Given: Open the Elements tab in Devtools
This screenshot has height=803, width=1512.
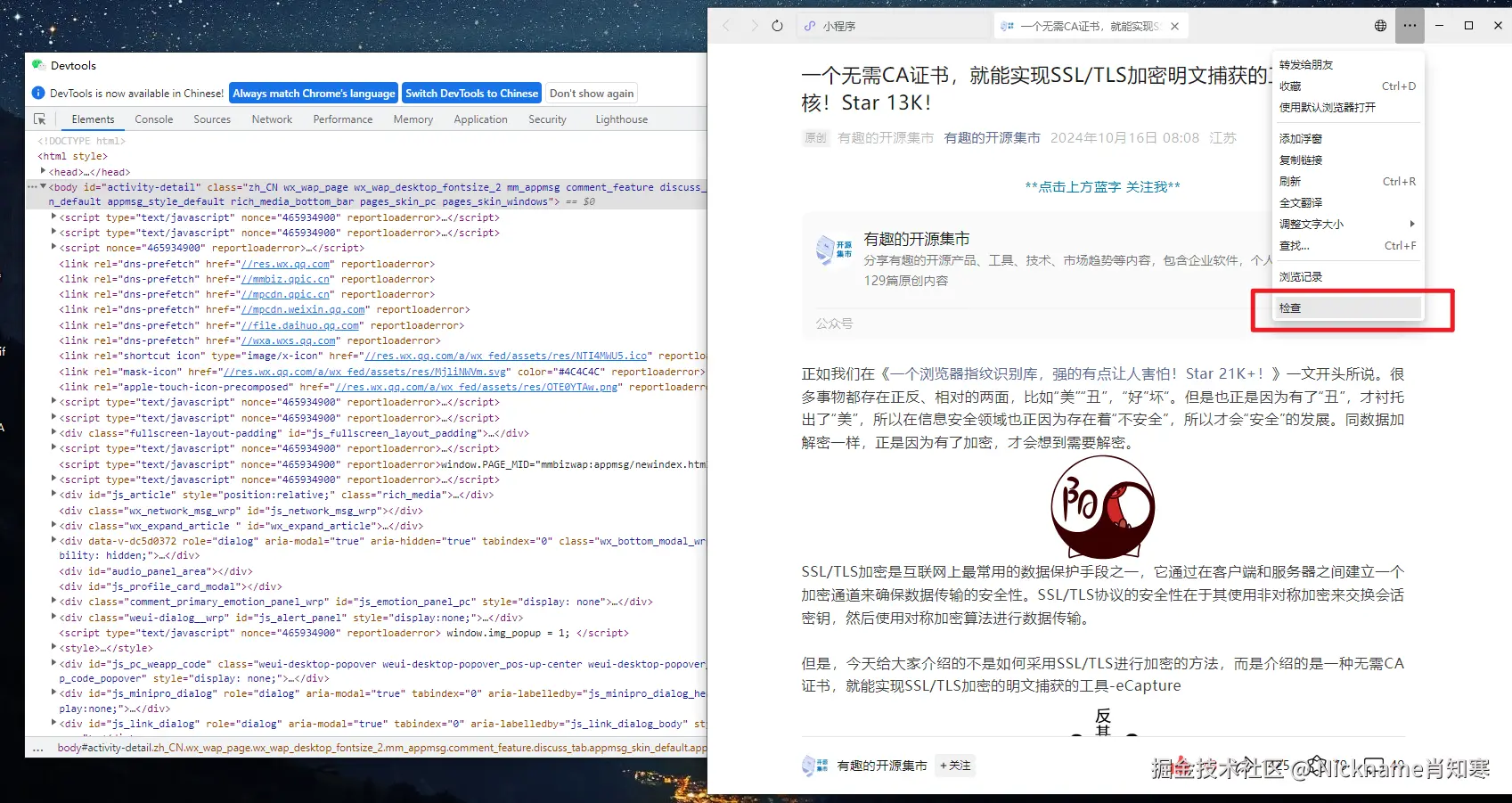Looking at the screenshot, I should [93, 119].
